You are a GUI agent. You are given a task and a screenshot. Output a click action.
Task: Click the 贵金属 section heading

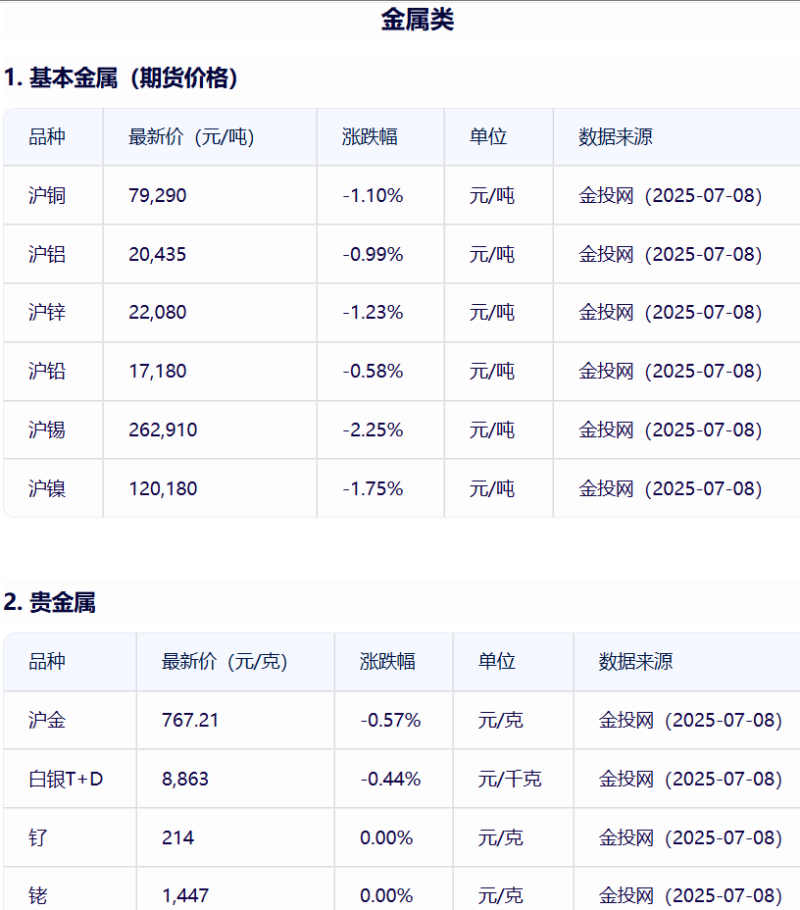click(49, 602)
